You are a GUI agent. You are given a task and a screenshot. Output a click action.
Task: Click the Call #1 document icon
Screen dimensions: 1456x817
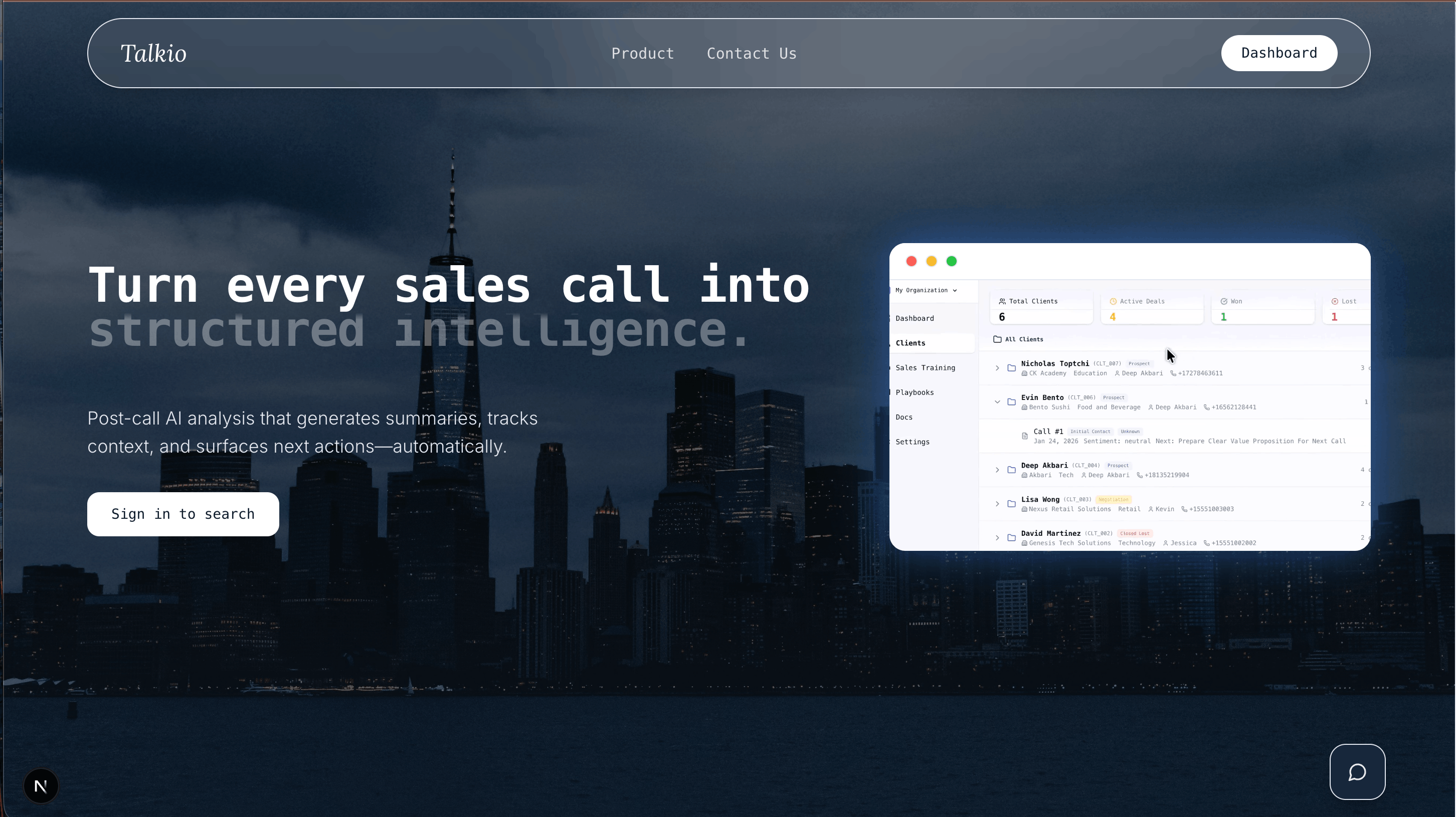pos(1025,436)
